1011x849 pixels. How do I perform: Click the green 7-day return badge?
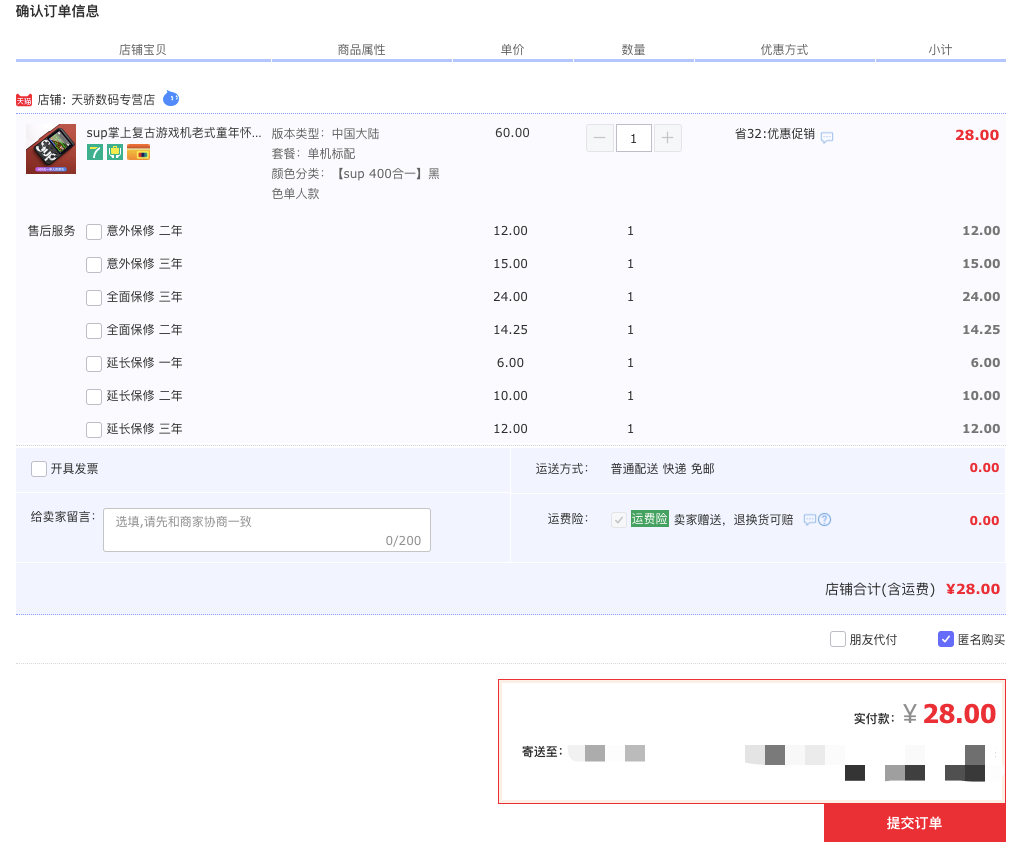95,152
